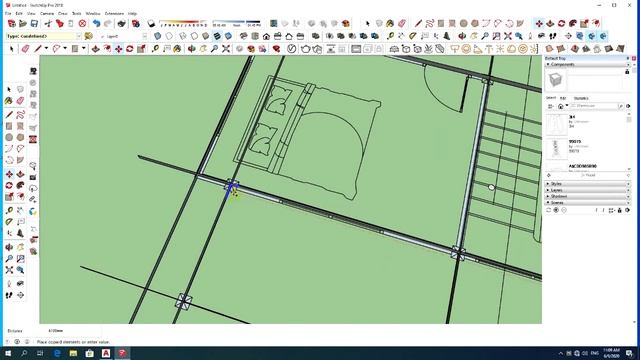Image resolution: width=640 pixels, height=360 pixels.
Task: Switch to the Iso standard view
Action: [244, 36]
